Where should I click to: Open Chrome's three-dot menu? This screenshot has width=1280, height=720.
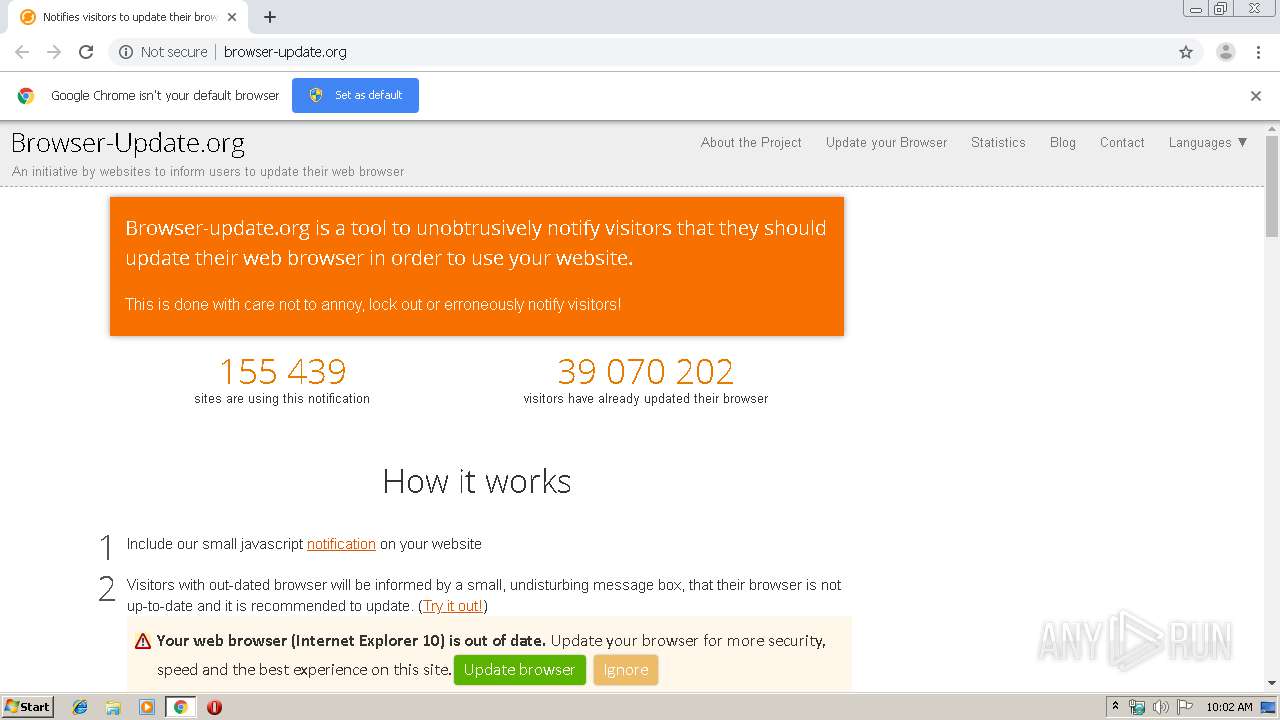coord(1258,52)
